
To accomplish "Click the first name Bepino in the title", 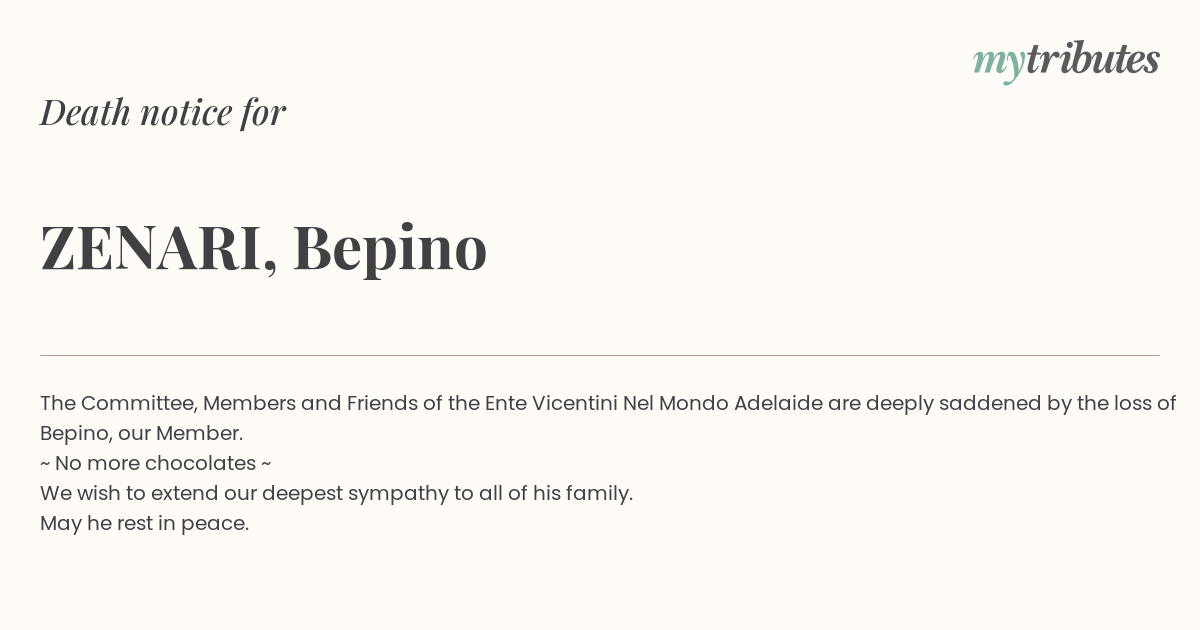I will (390, 249).
